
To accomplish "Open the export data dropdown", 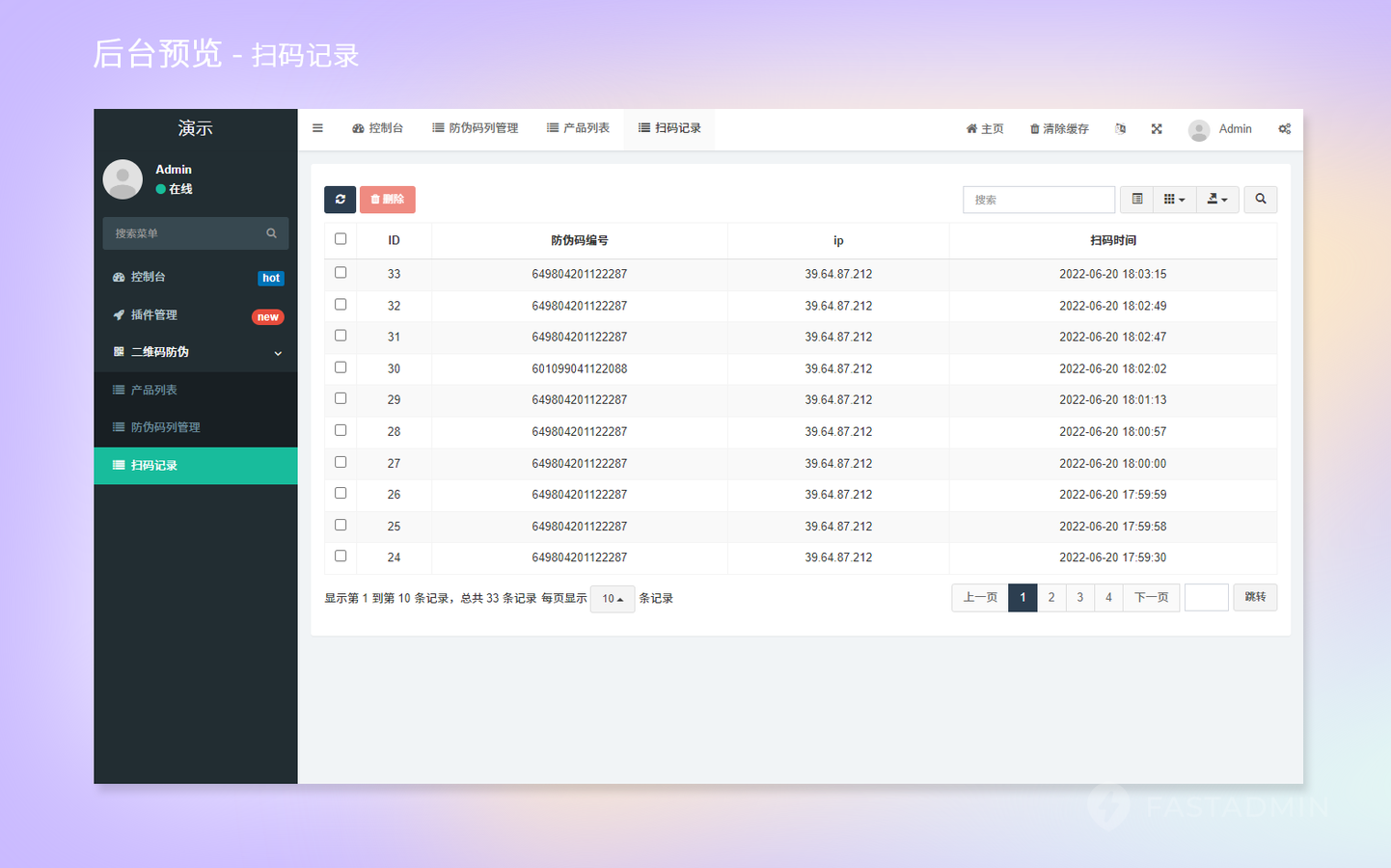I will coord(1217,200).
